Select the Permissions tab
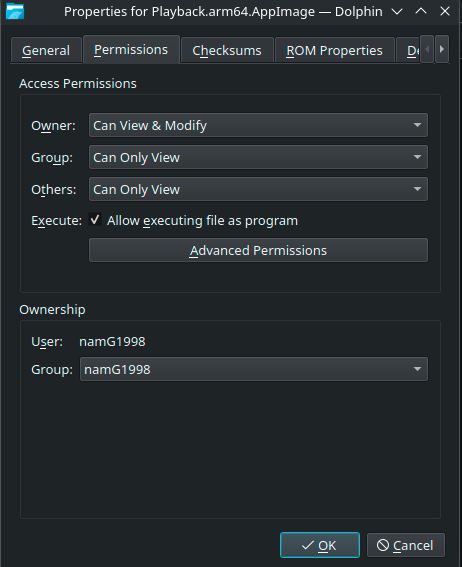Image resolution: width=462 pixels, height=567 pixels. click(x=131, y=50)
